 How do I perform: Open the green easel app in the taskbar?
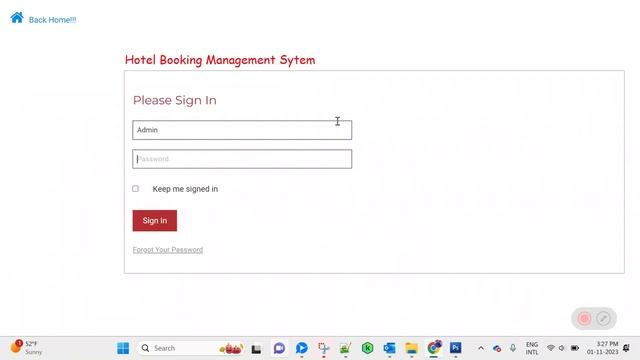pos(345,348)
